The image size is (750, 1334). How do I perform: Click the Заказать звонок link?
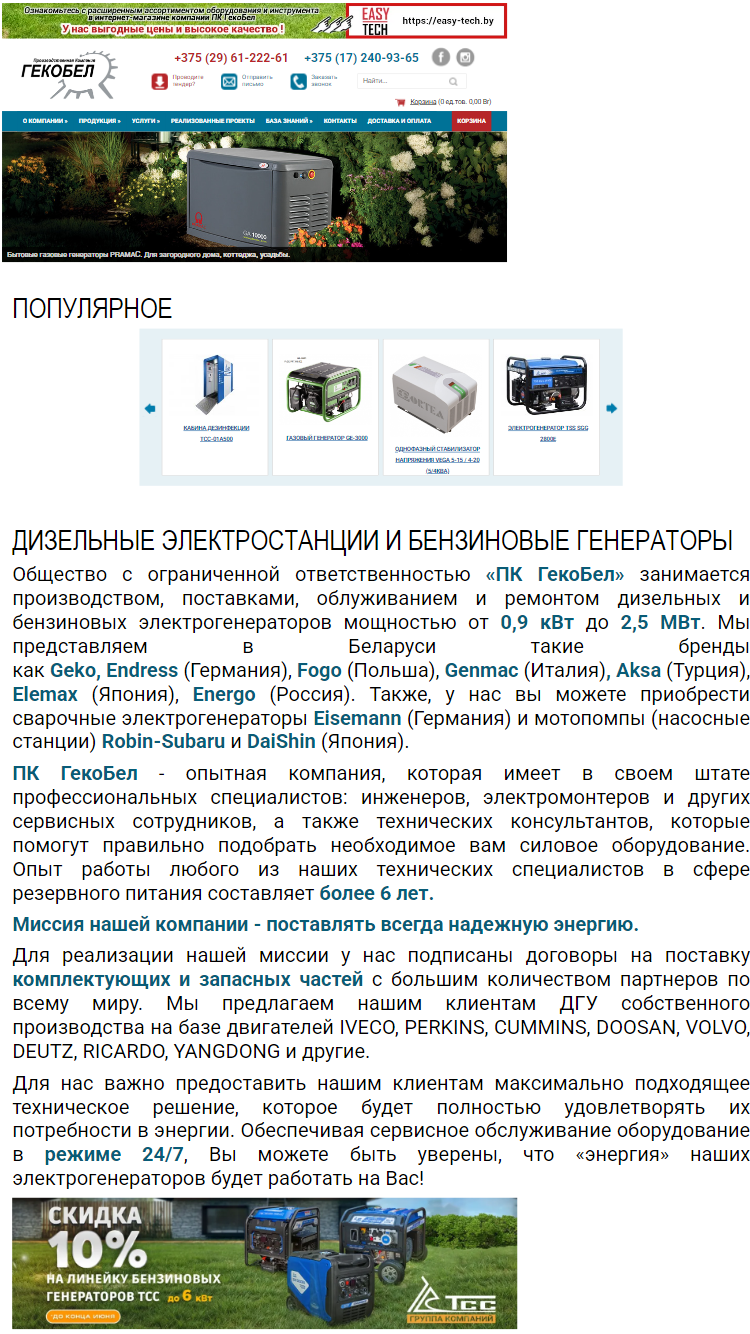tap(325, 80)
